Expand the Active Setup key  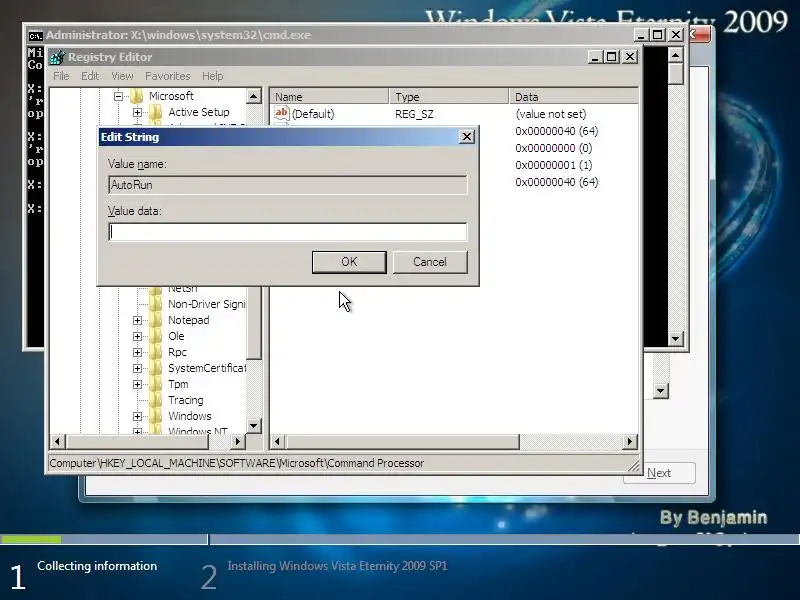click(x=137, y=112)
